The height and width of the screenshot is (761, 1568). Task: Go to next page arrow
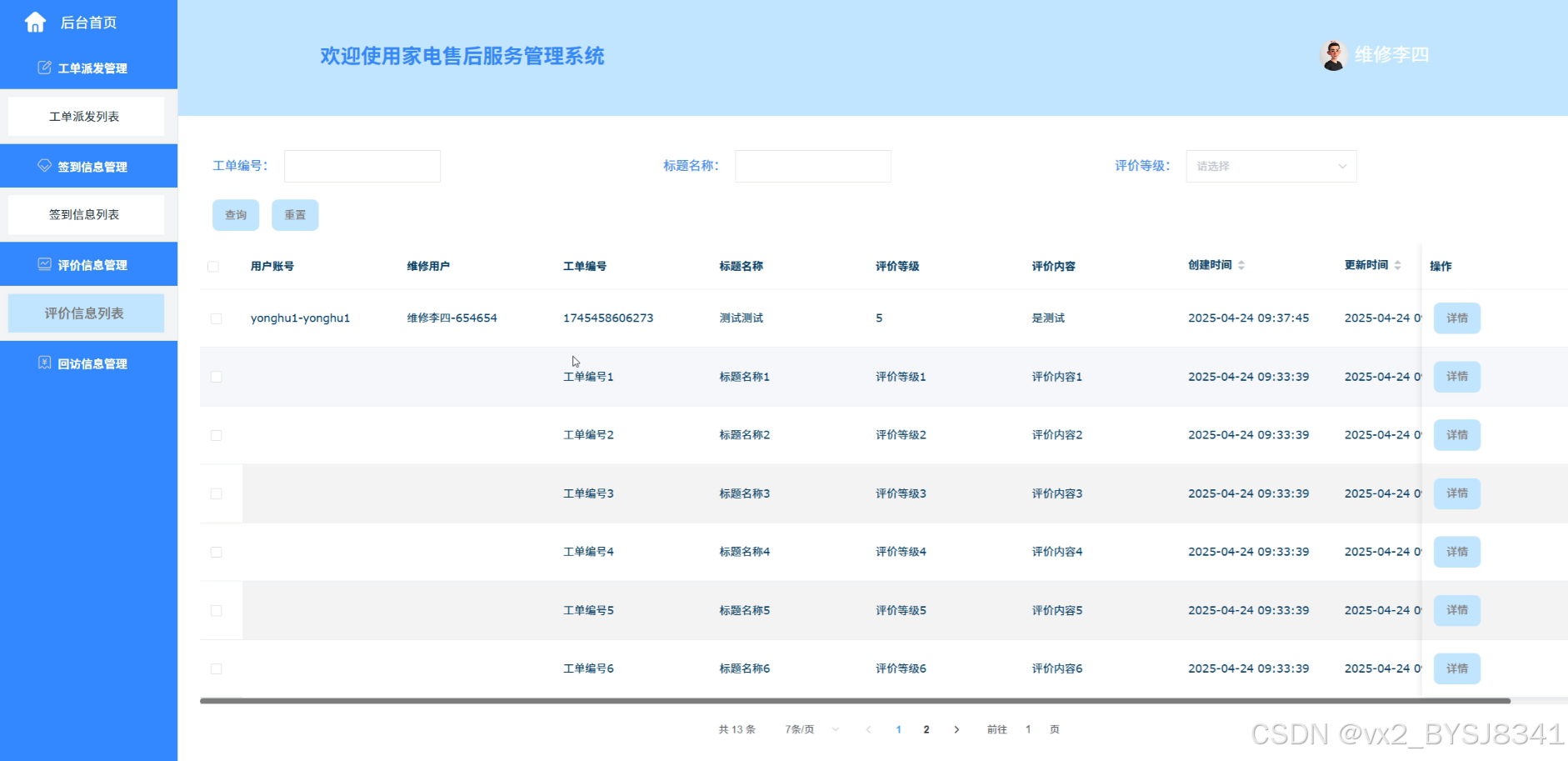tap(956, 729)
